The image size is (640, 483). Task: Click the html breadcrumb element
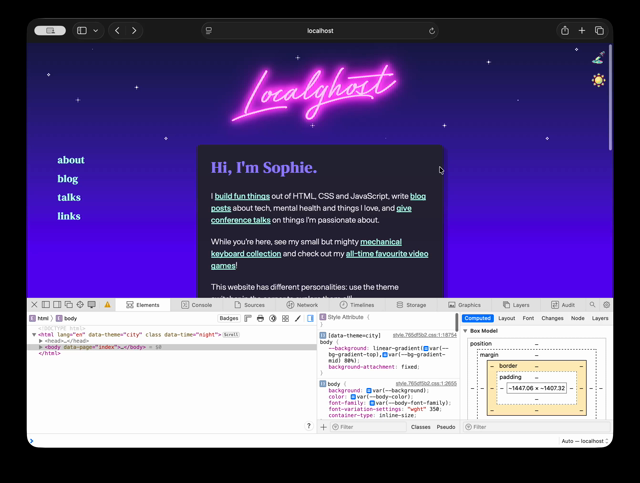click(x=39, y=318)
